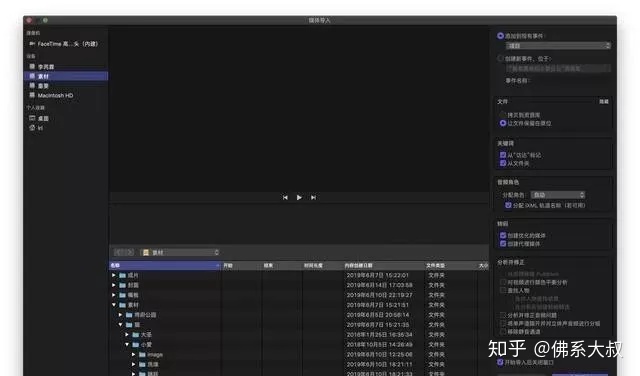Sort by content created date column
The width and height of the screenshot is (640, 376).
(x=384, y=266)
